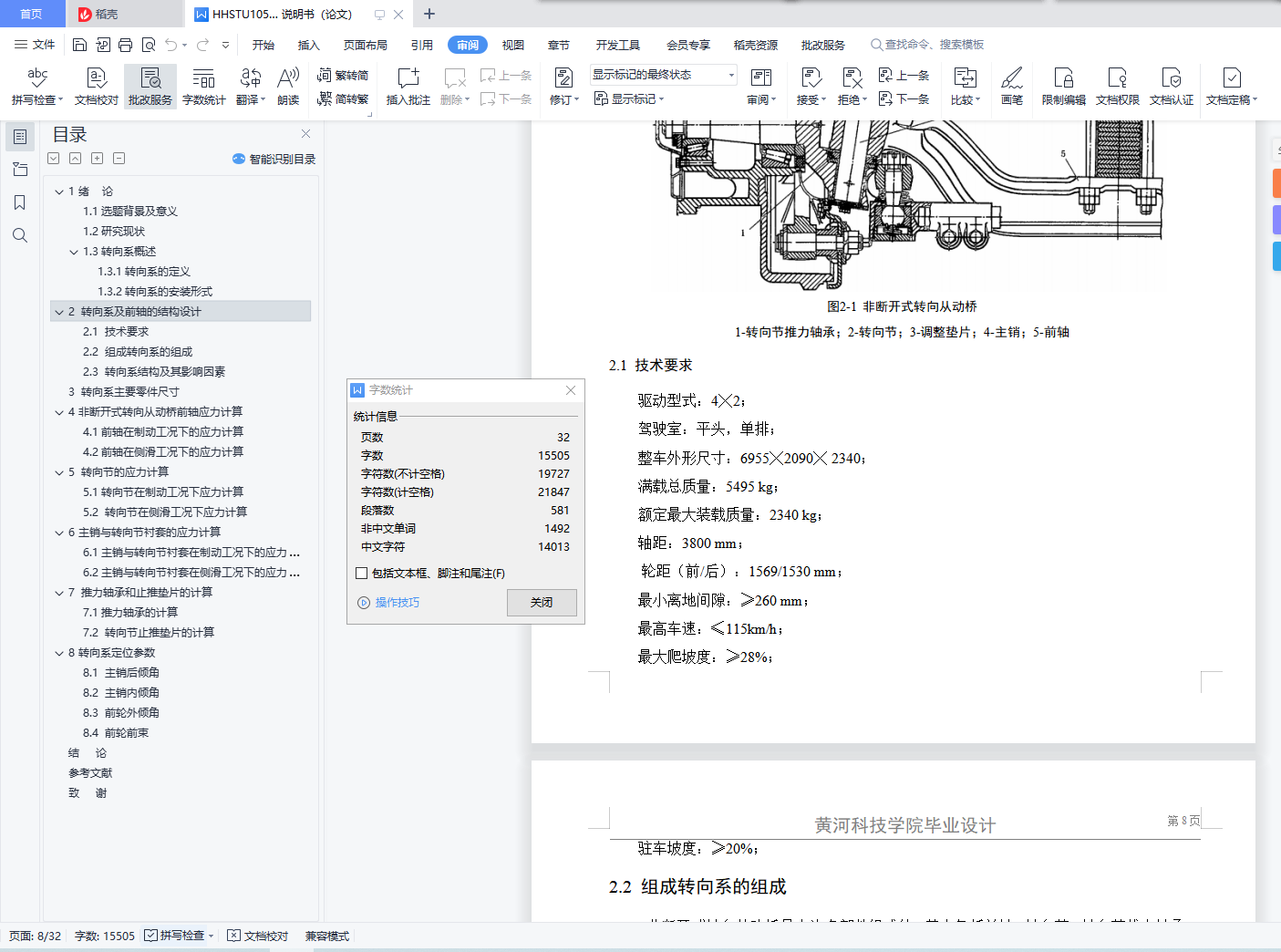This screenshot has width=1281, height=952.
Task: Switch to the 首页 home tab
Action: (32, 14)
